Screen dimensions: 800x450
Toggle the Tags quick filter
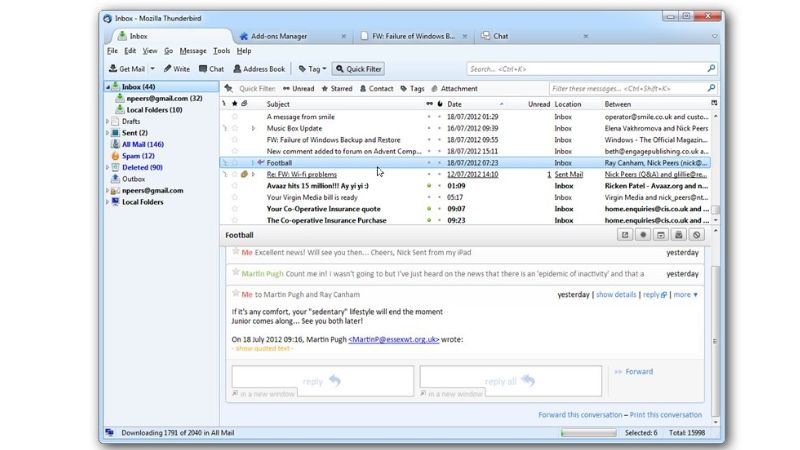click(412, 88)
